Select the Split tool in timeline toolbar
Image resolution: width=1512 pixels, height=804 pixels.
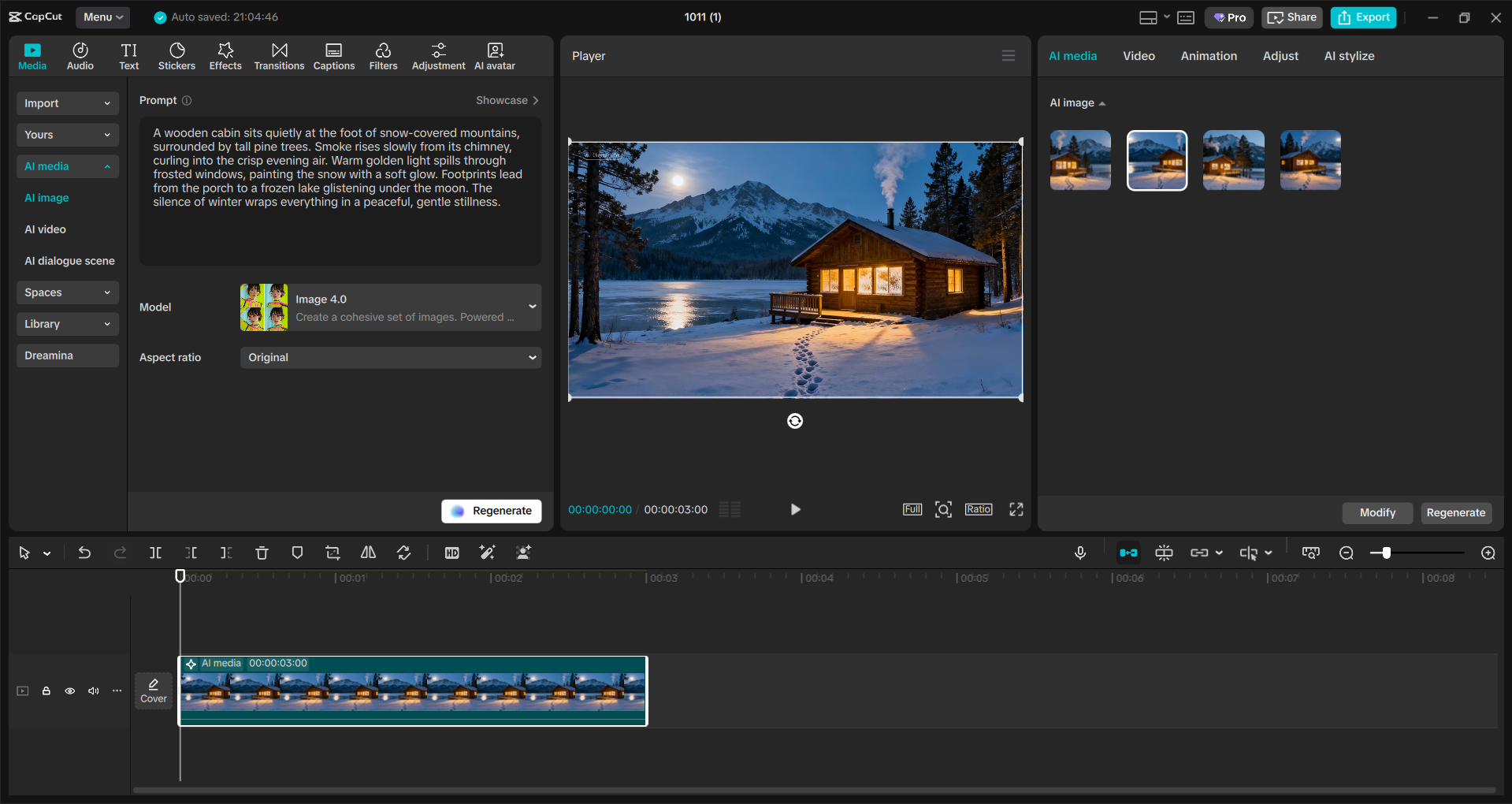(155, 553)
